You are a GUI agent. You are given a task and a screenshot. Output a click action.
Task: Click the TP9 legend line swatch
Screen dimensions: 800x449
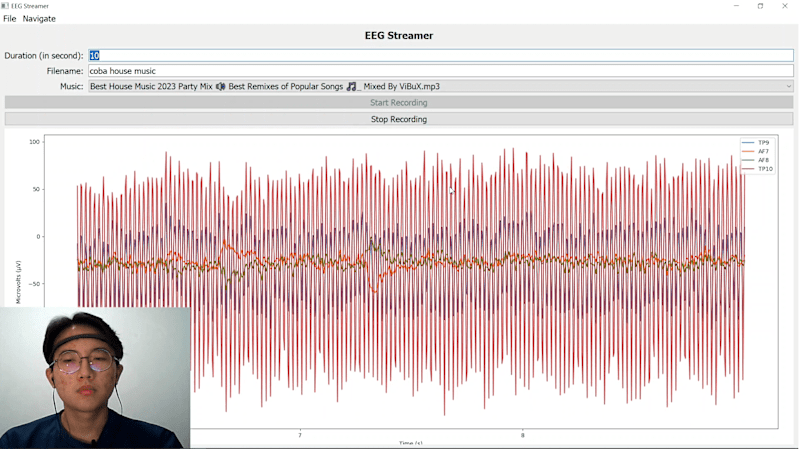tap(748, 143)
